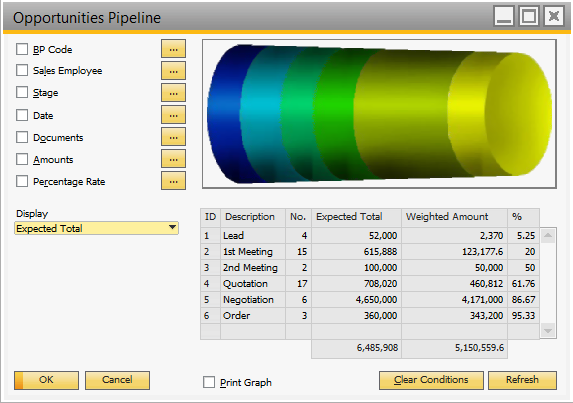Select the Negotiation row in the table
573x403 pixels.
point(370,300)
